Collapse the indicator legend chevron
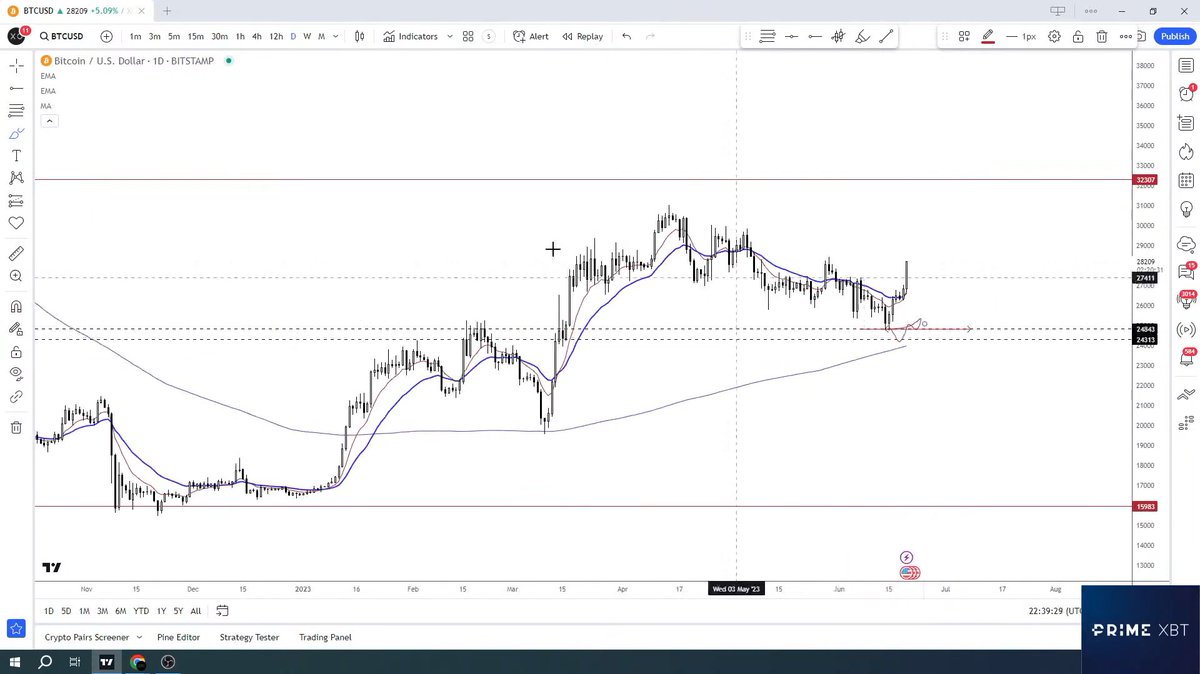This screenshot has width=1200, height=674. point(49,121)
